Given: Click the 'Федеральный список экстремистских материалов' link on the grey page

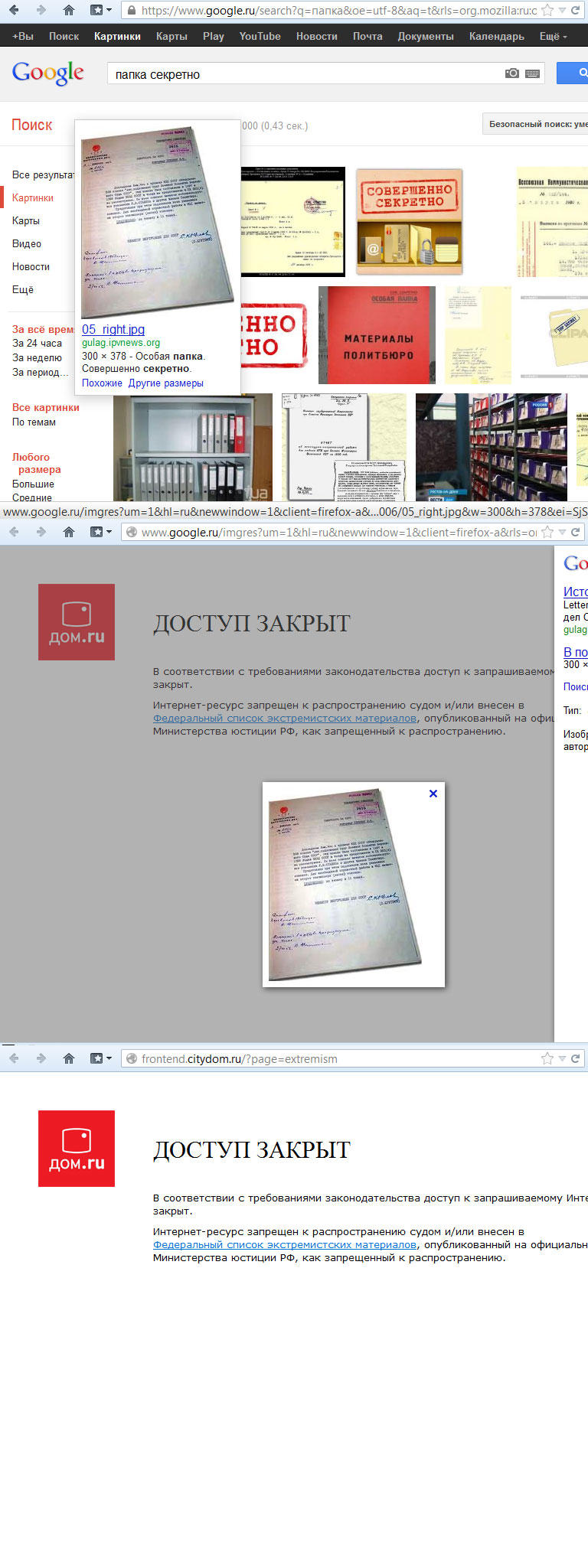Looking at the screenshot, I should point(285,718).
